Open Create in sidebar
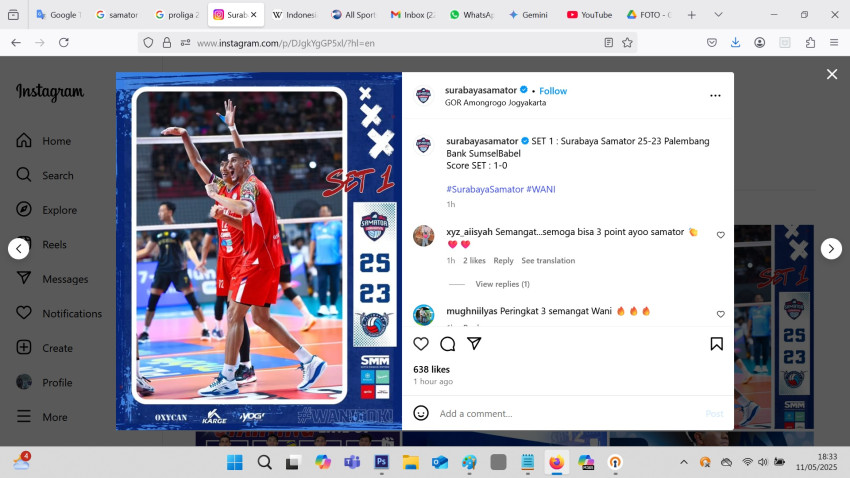The image size is (850, 478). tap(44, 348)
